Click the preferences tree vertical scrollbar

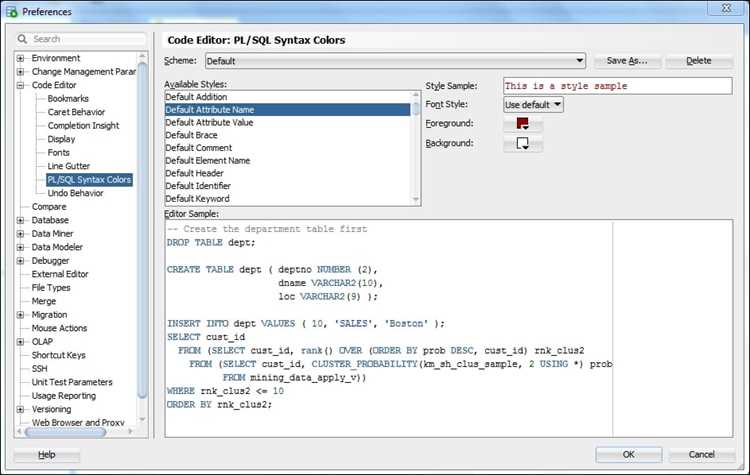(x=142, y=230)
